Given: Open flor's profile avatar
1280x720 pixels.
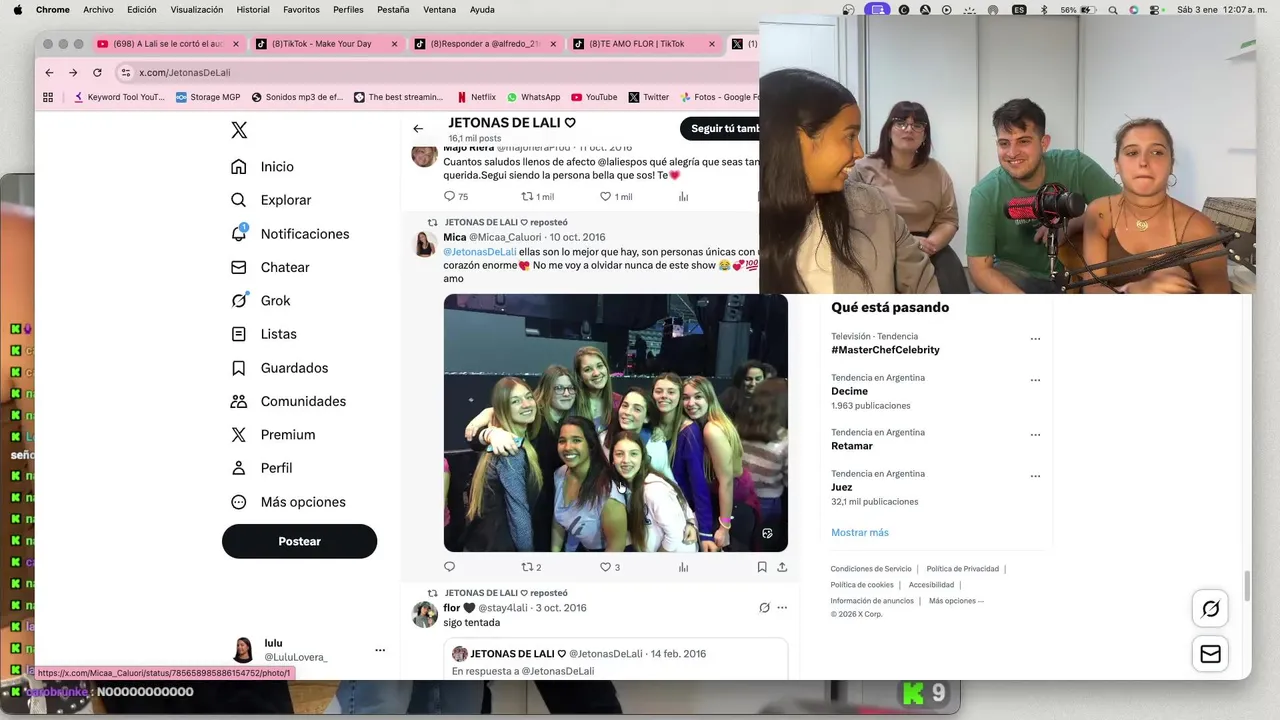Looking at the screenshot, I should pos(425,614).
